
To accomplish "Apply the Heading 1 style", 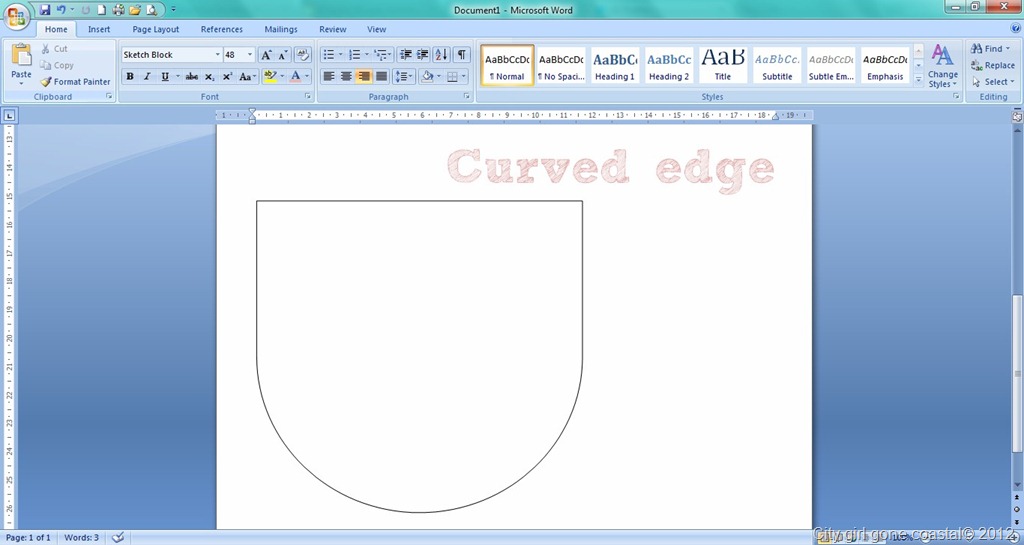I will [x=615, y=65].
